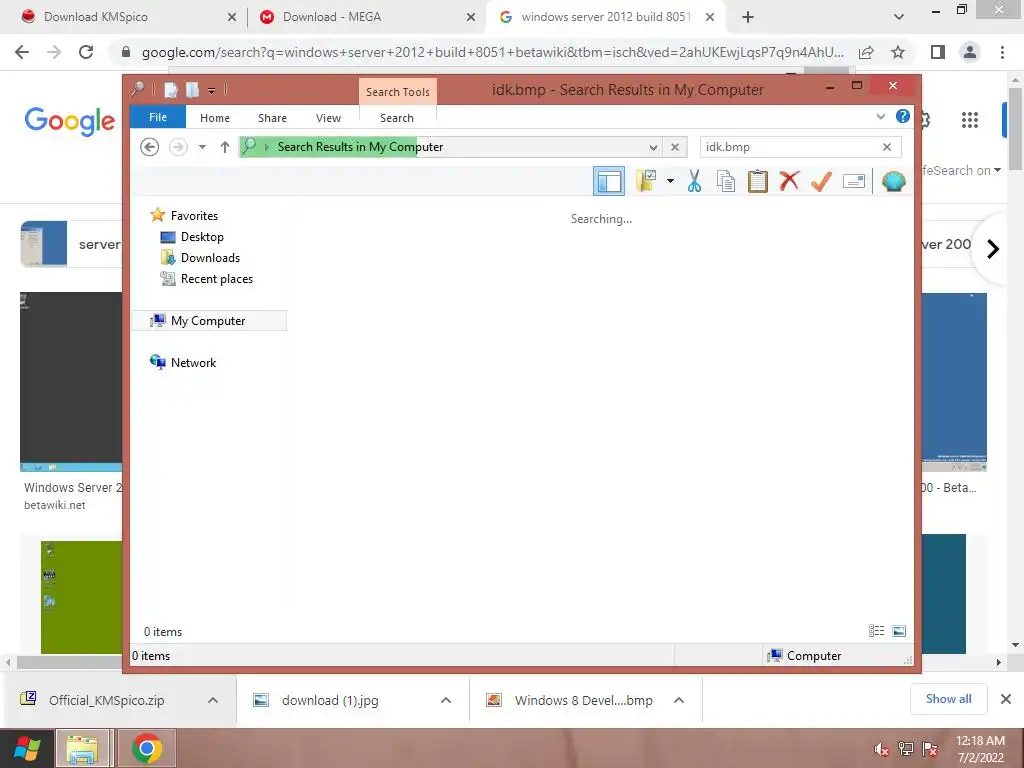Click the blue shell icon in toolbar
Screen dimensions: 1024x768
click(x=893, y=181)
